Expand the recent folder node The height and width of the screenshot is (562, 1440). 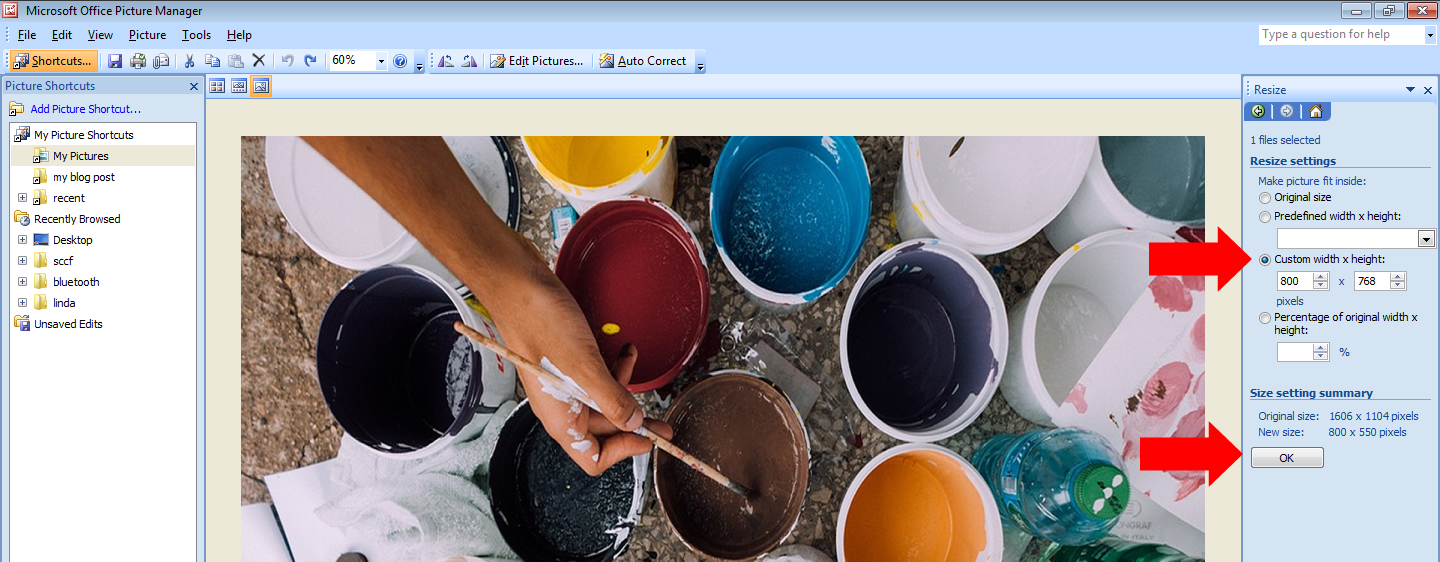click(x=22, y=198)
